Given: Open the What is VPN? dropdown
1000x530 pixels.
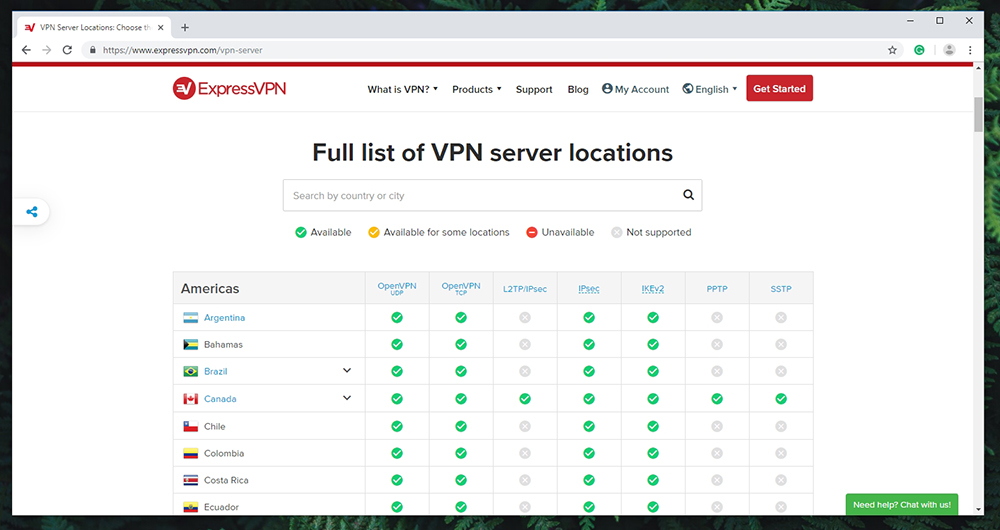Looking at the screenshot, I should (x=402, y=89).
